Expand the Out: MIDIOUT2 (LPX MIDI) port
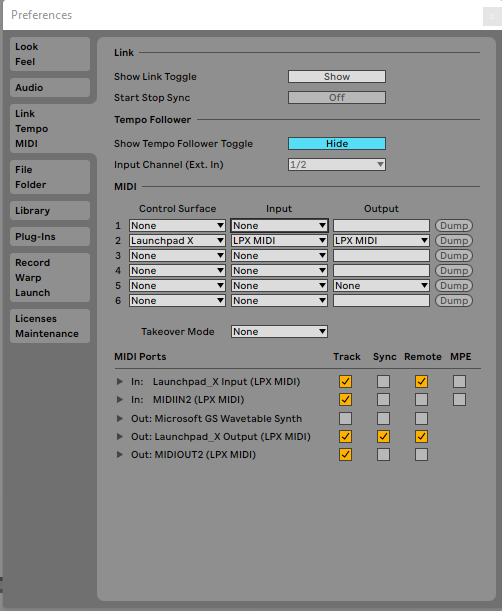This screenshot has width=502, height=611. tap(120, 454)
